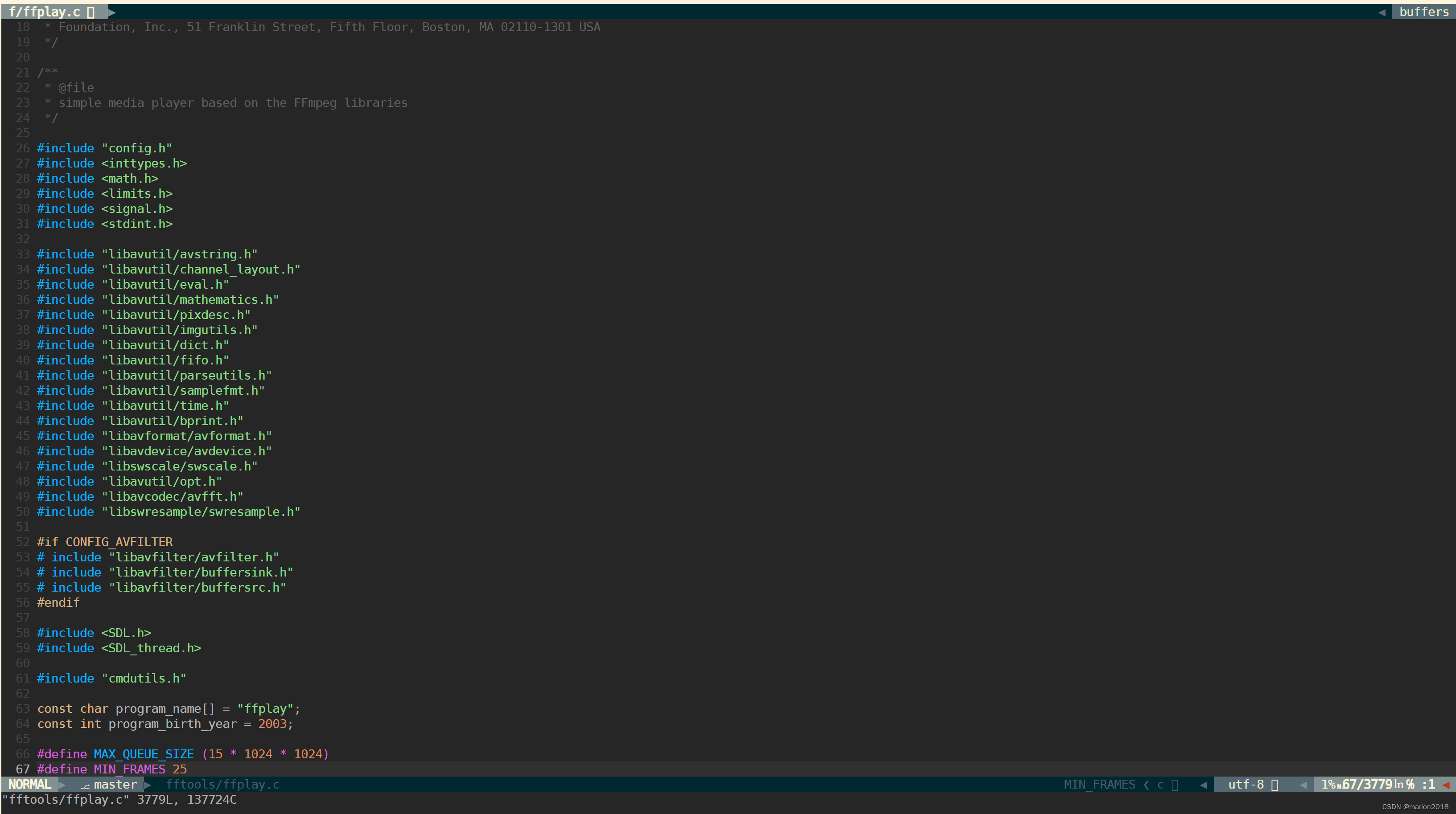This screenshot has height=814, width=1456.
Task: Click the lock icon on ffplay.c tab
Action: (91, 11)
